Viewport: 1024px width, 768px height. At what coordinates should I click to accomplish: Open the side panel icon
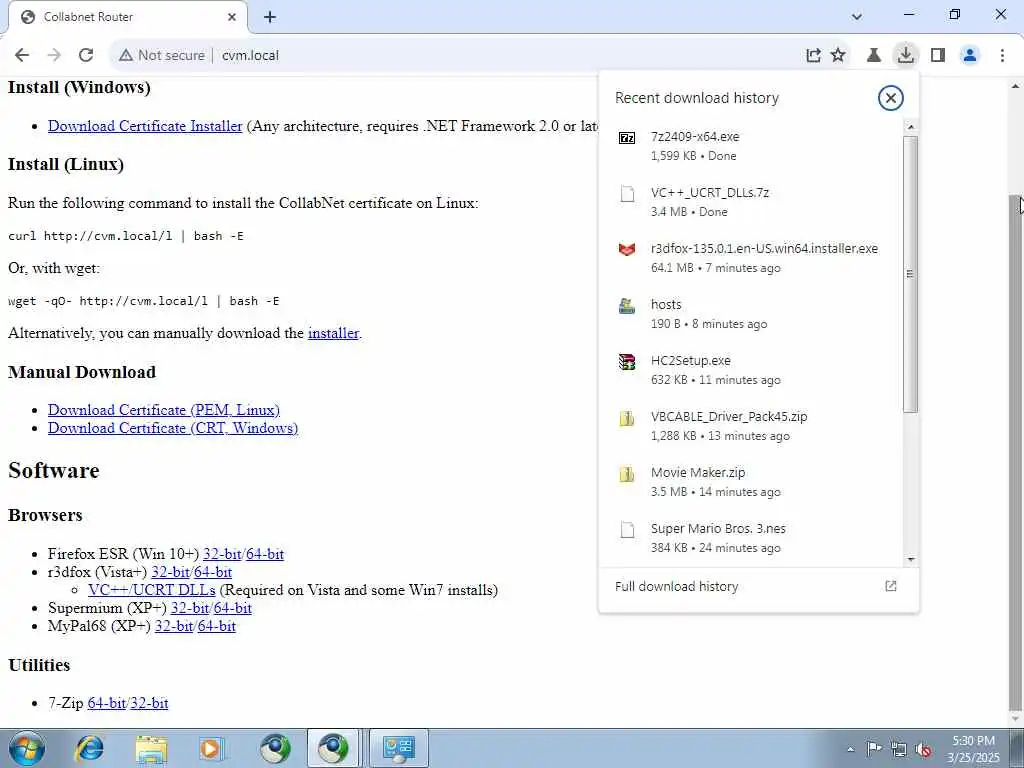938,56
